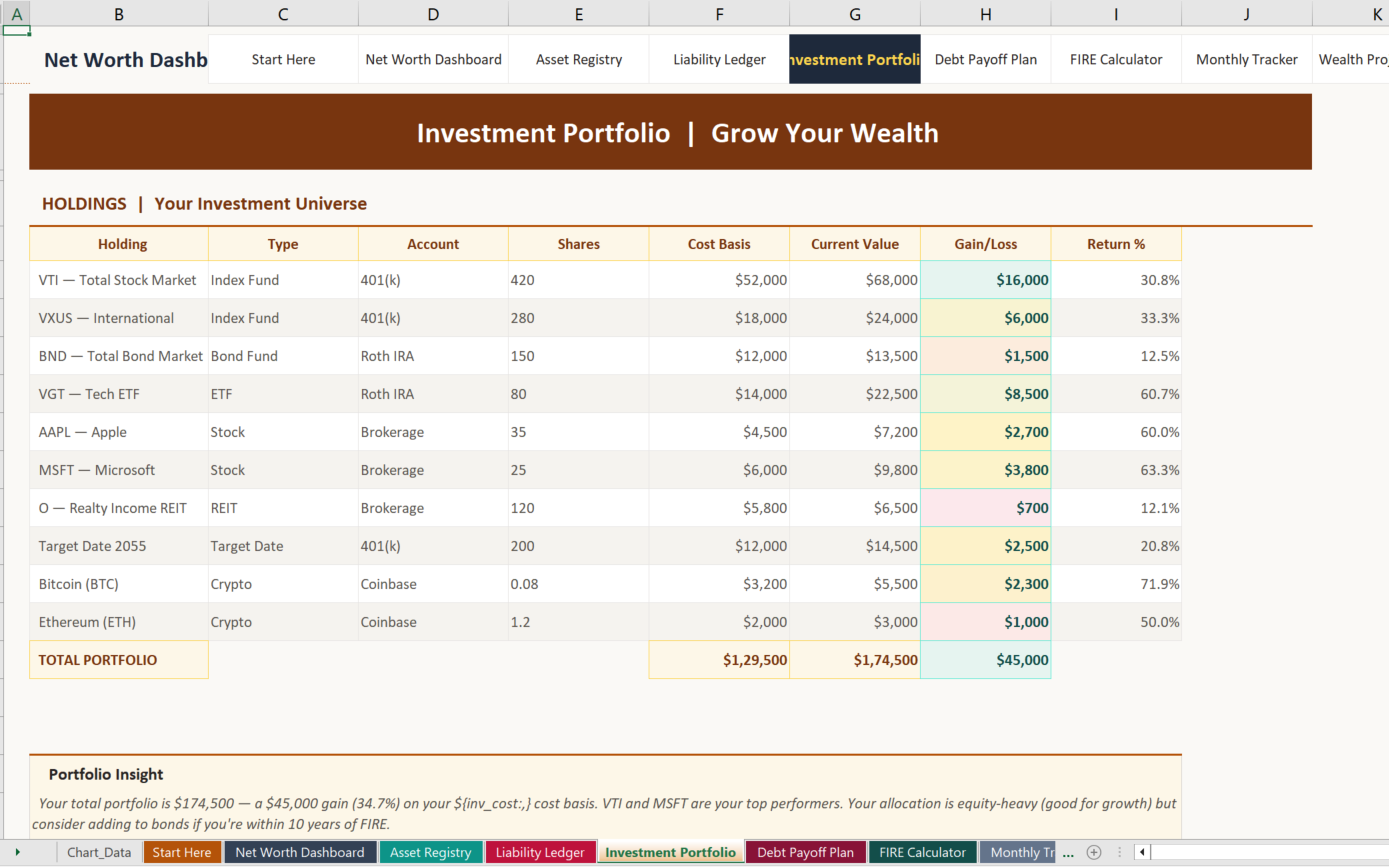Click the Gain/Loss header cell

click(x=986, y=244)
